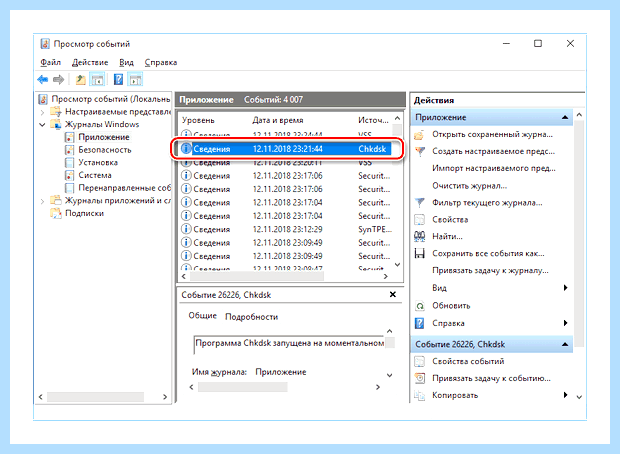Click the properties icon beside Свойства
620x454 pixels.
pyautogui.click(x=419, y=219)
